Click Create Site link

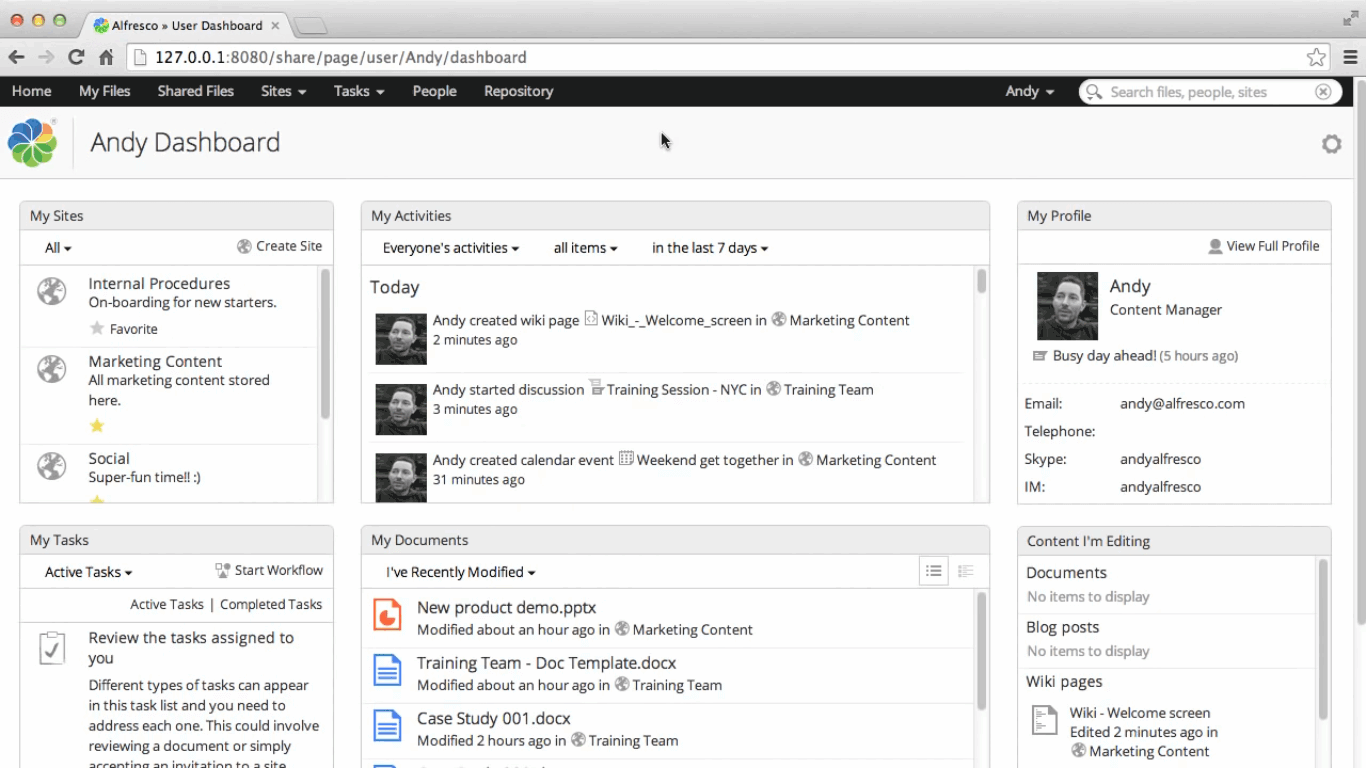pyautogui.click(x=280, y=246)
